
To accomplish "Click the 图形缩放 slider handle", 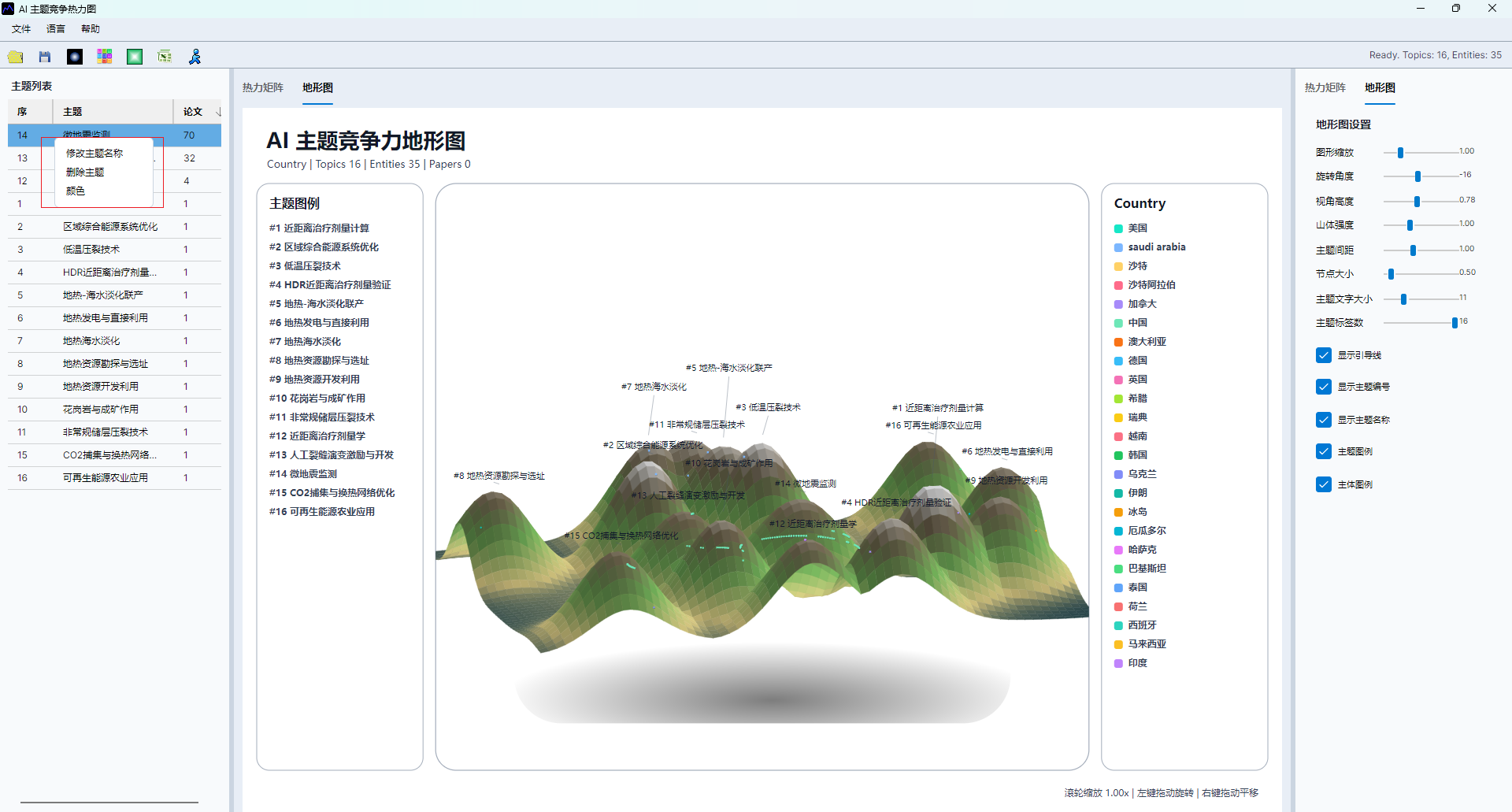I will (1400, 153).
